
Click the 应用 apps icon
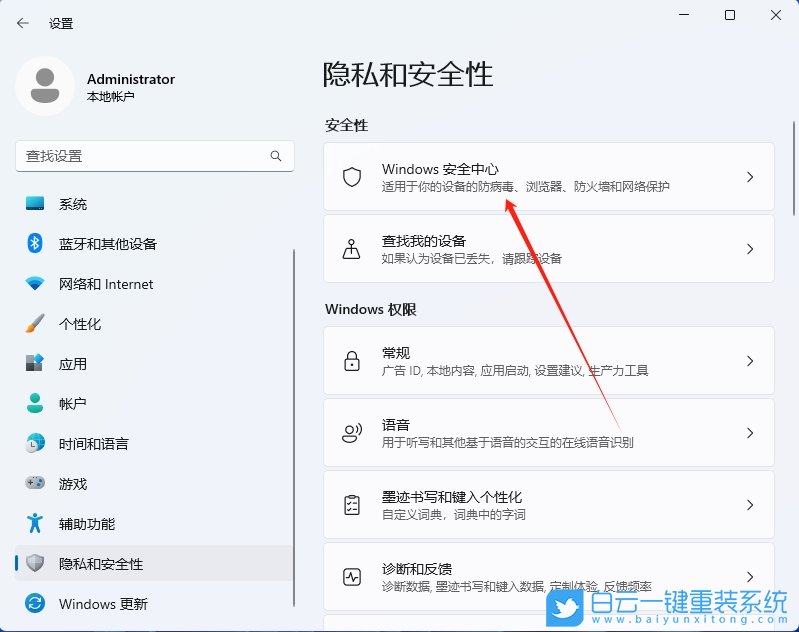pyautogui.click(x=35, y=363)
